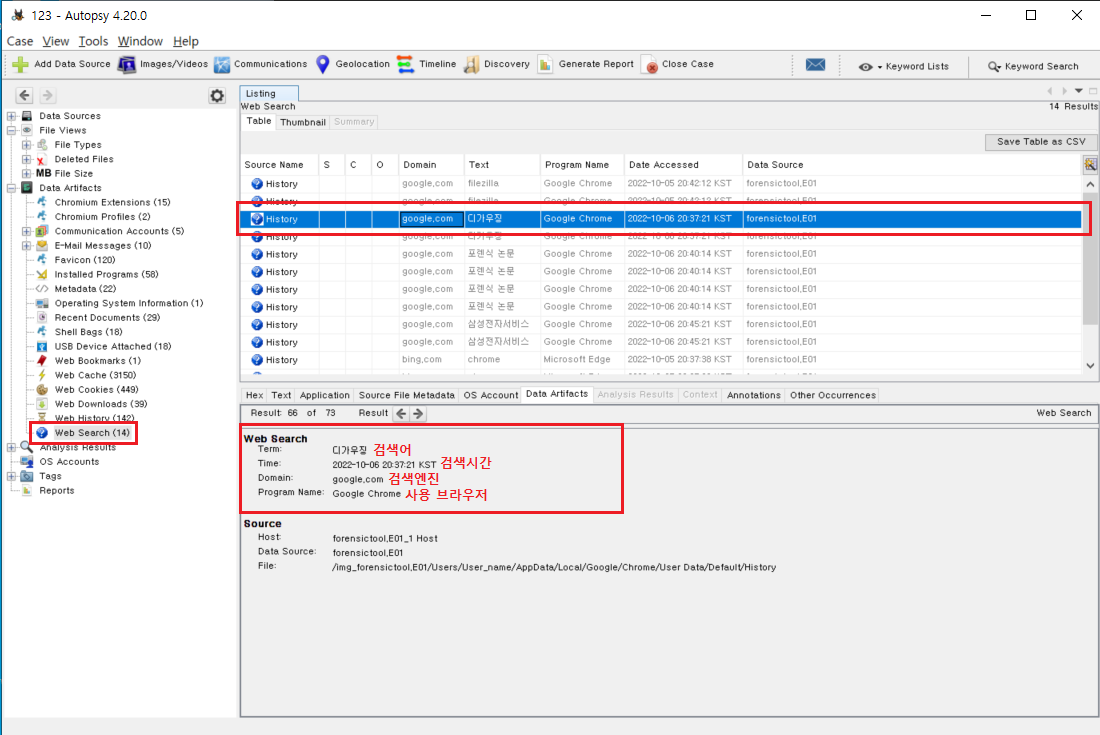Open the Other Occurrences tab
The image size is (1100, 735).
pyautogui.click(x=833, y=396)
